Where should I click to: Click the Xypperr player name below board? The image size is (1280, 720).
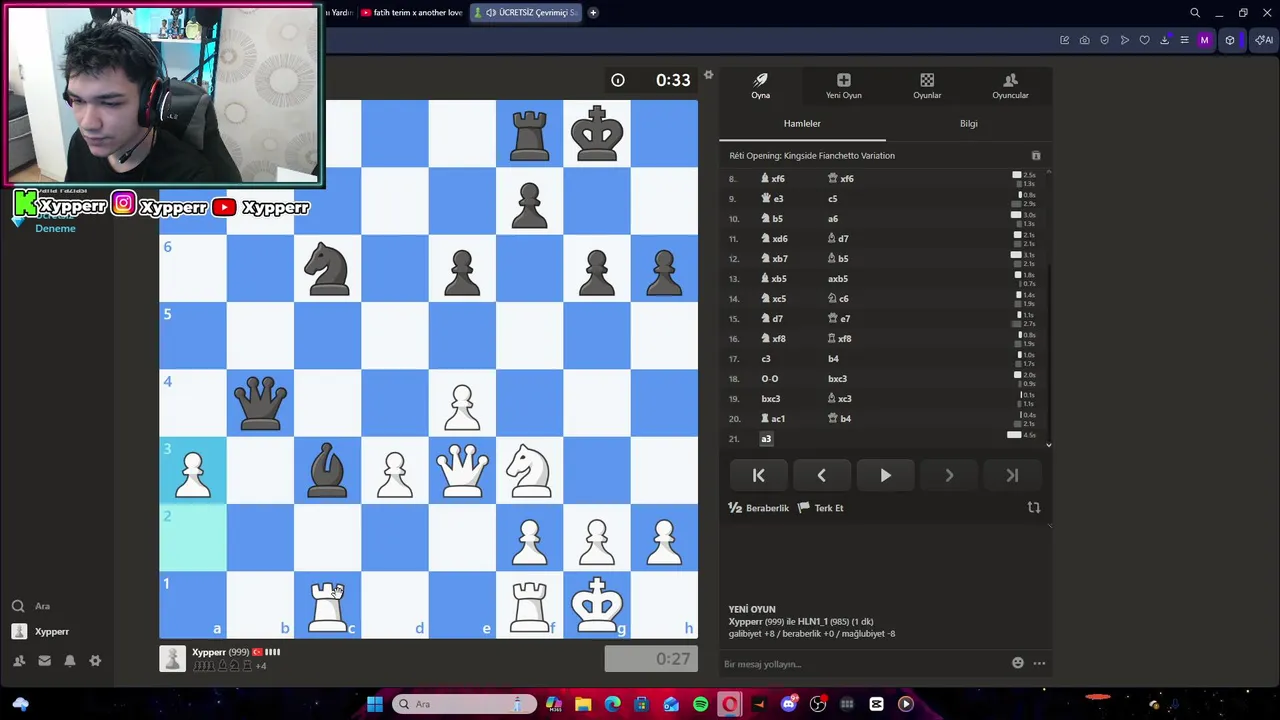(210, 652)
